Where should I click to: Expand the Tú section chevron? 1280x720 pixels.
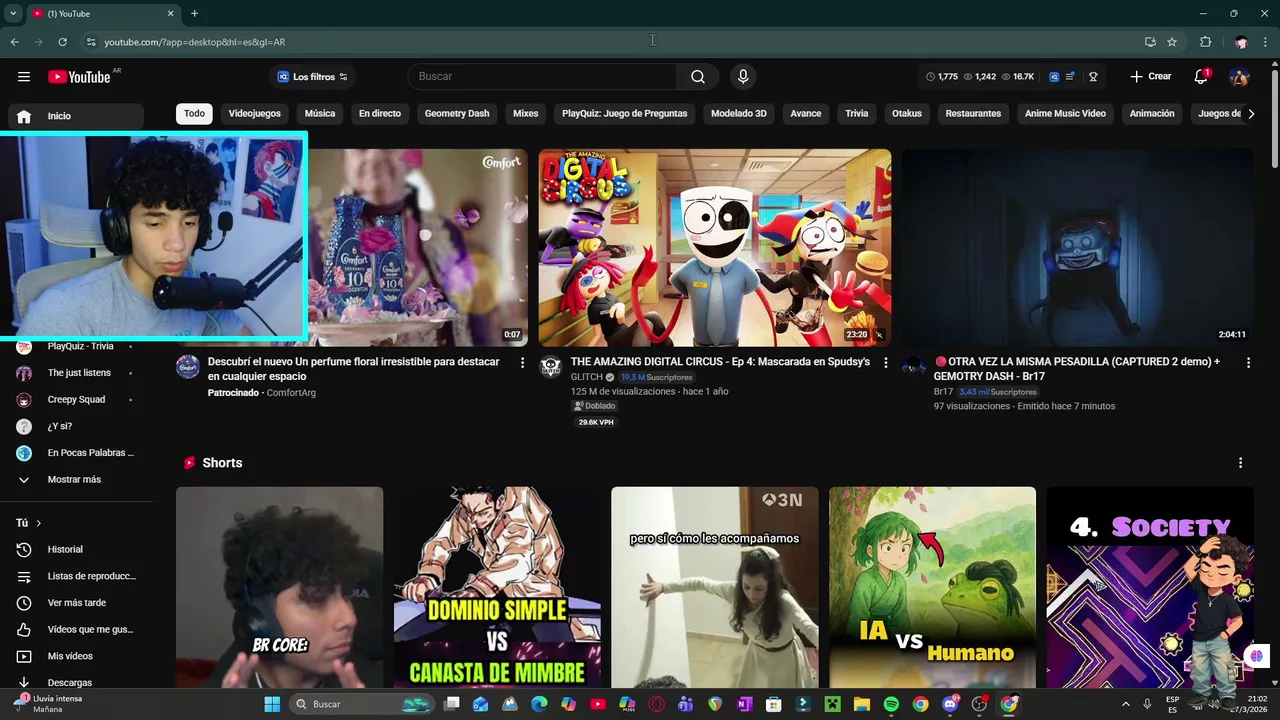[x=39, y=523]
